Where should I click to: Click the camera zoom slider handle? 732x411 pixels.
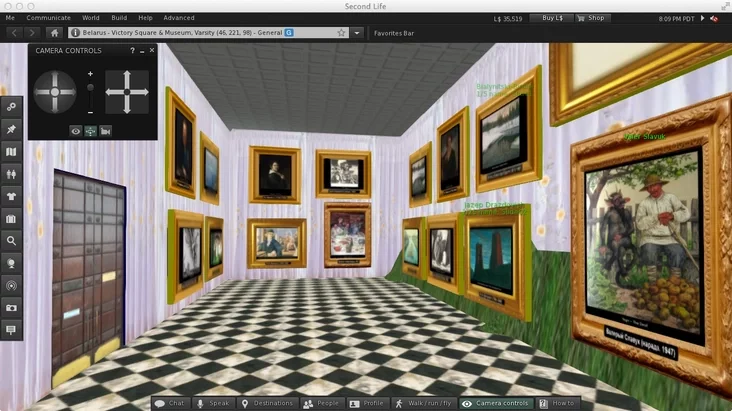[91, 87]
